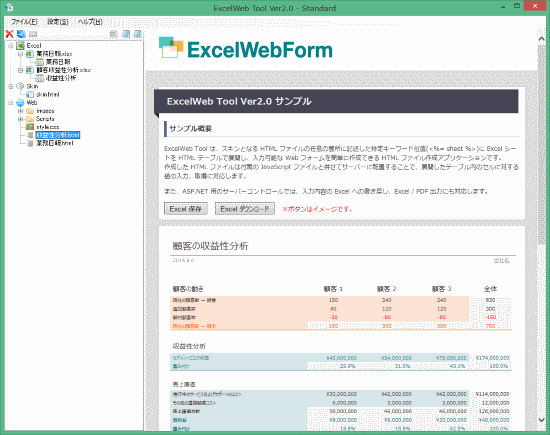The image size is (550, 435).
Task: Collapse the 顧客収益性分析.xlsx node
Action: [x=20, y=70]
